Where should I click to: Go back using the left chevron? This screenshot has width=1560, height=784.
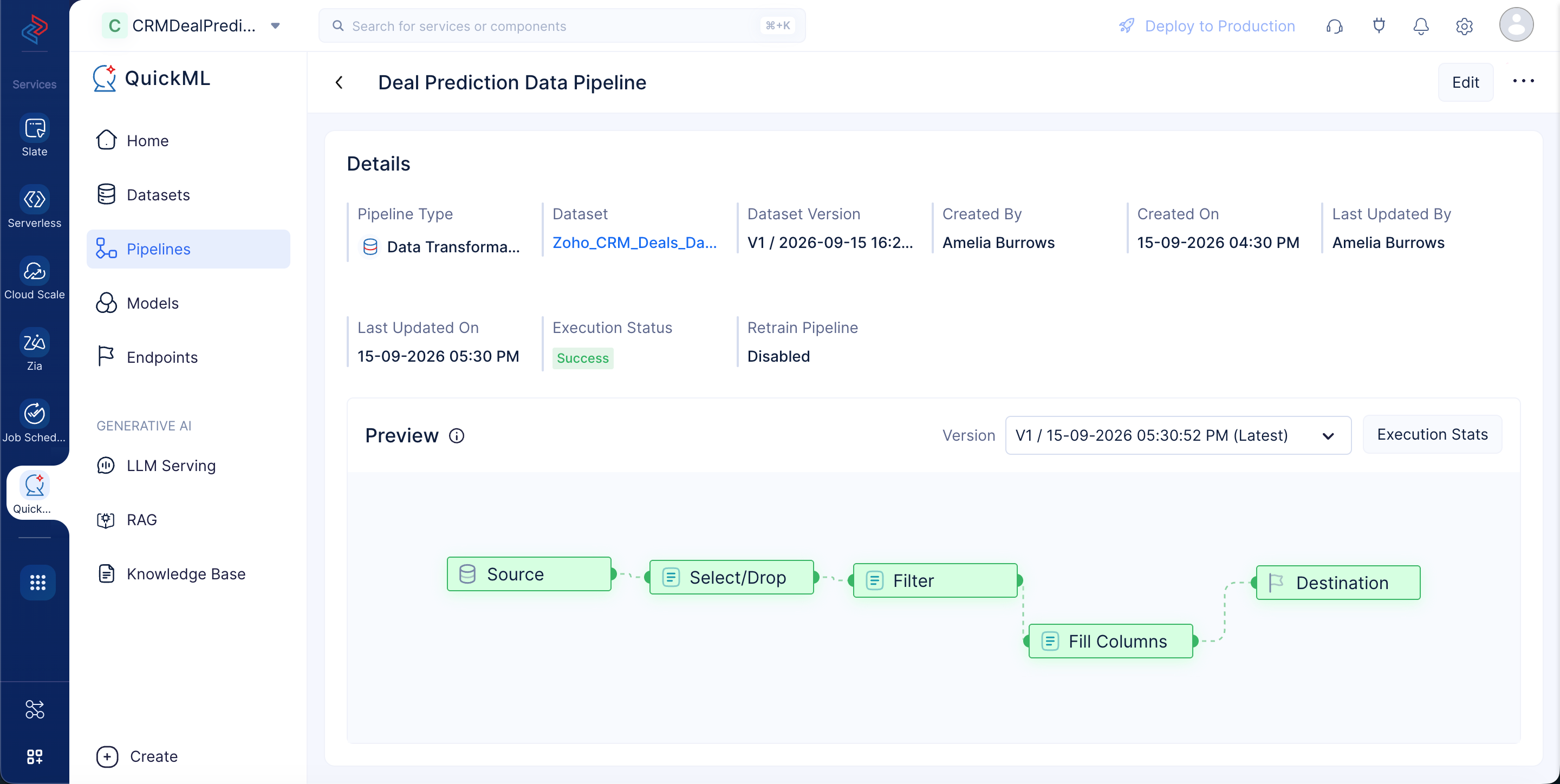(339, 82)
